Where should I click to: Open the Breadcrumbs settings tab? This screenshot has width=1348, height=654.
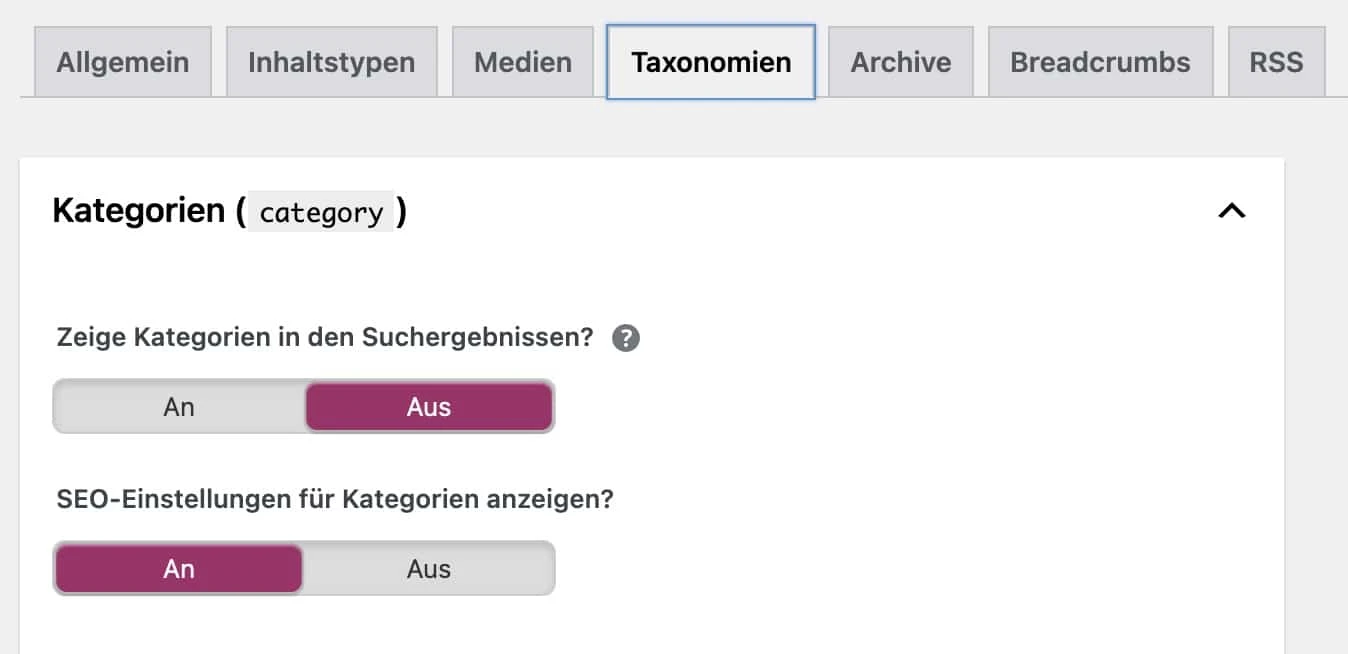pos(1100,61)
